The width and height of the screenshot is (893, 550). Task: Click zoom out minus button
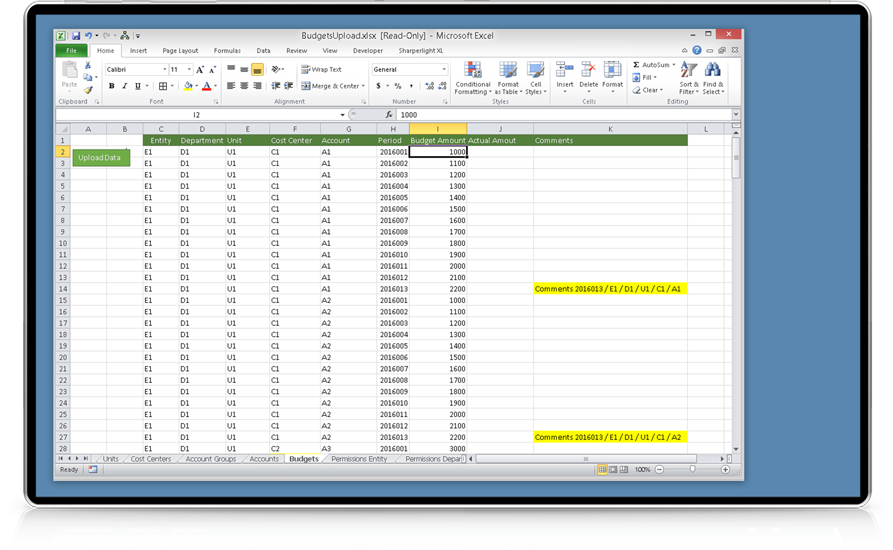point(659,470)
